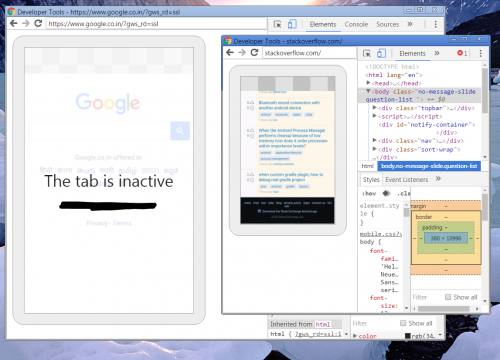Show more sidebar tabs after Event Listeners
Image resolution: width=500 pixels, height=360 pixels.
(438, 179)
